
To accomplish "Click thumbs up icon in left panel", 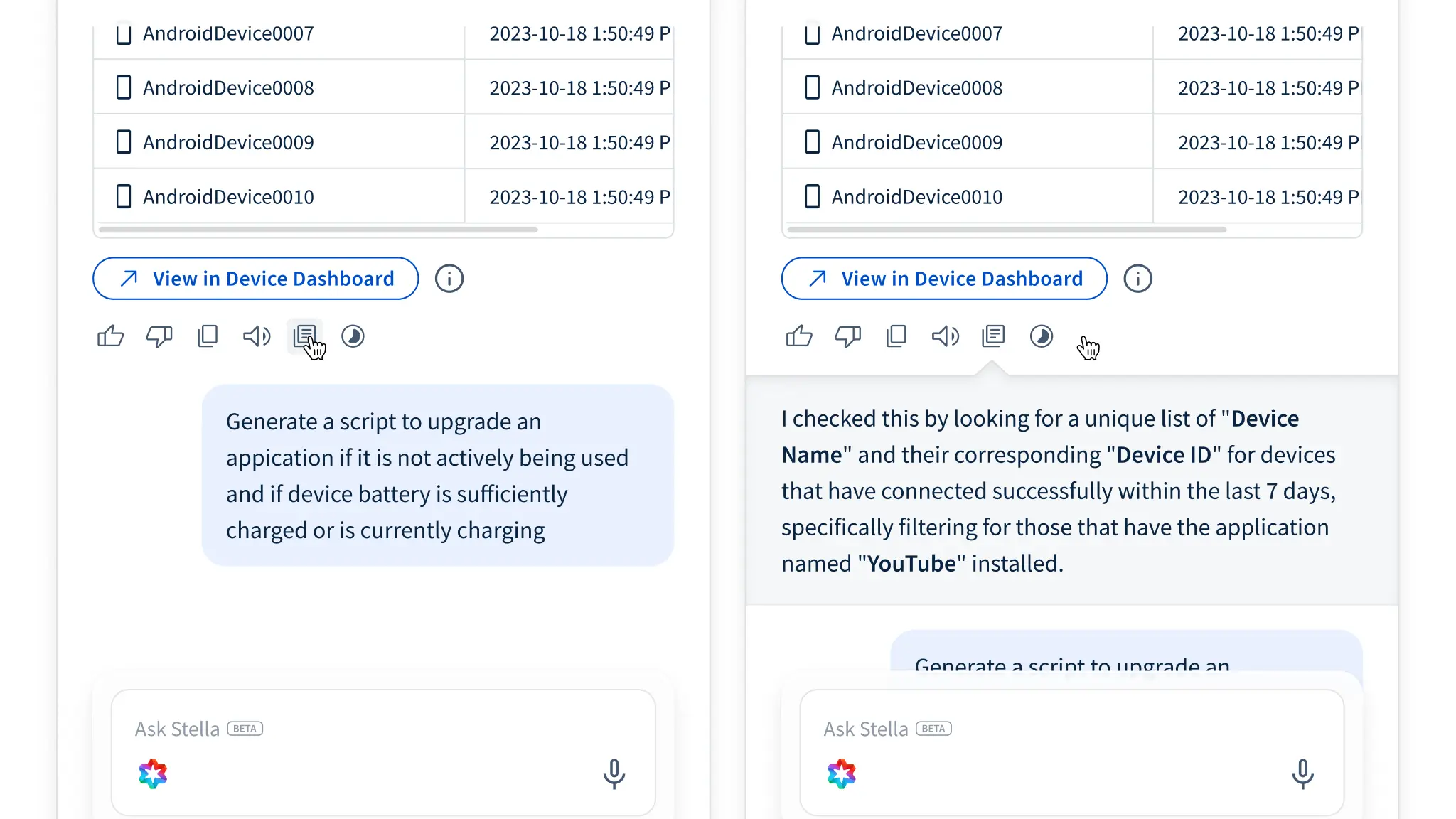I will pos(110,336).
